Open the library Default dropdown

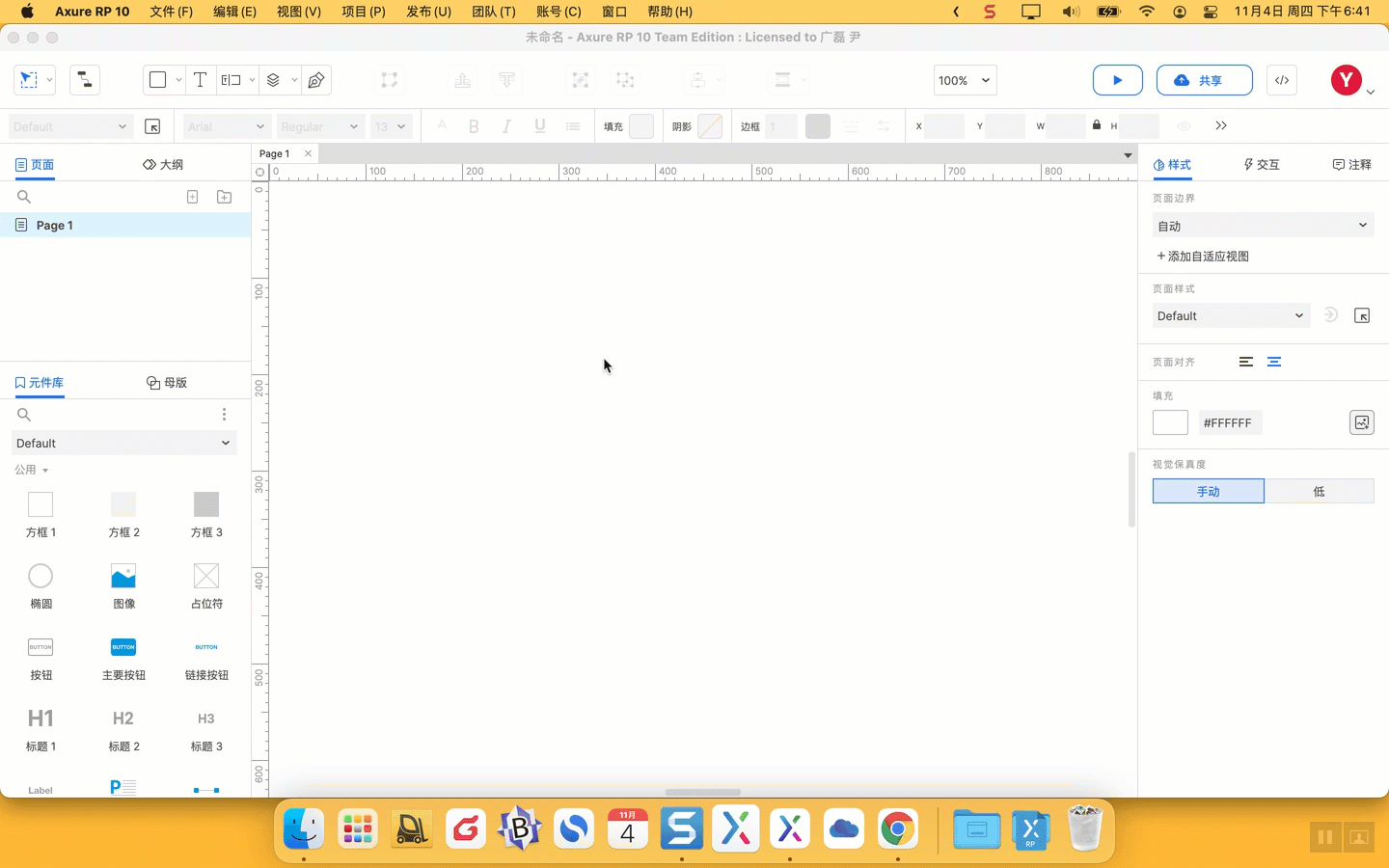click(123, 443)
